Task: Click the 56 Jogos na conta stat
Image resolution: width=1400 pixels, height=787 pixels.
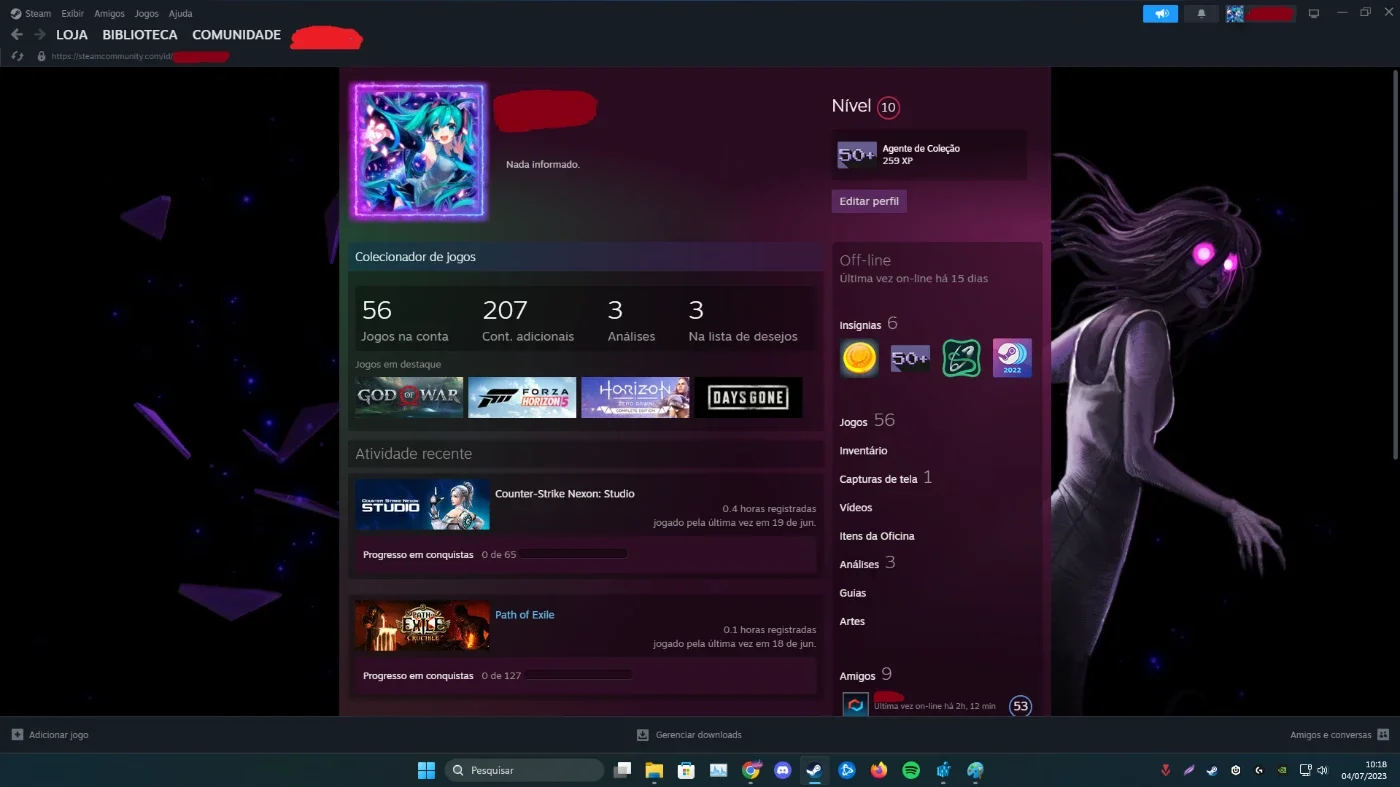Action: click(405, 320)
